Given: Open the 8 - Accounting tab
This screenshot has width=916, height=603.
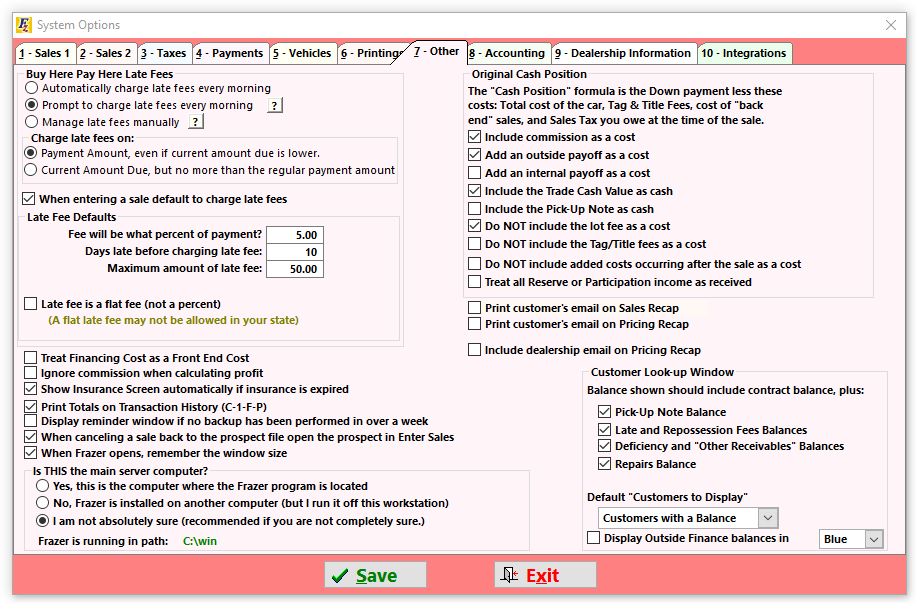Looking at the screenshot, I should click(507, 53).
